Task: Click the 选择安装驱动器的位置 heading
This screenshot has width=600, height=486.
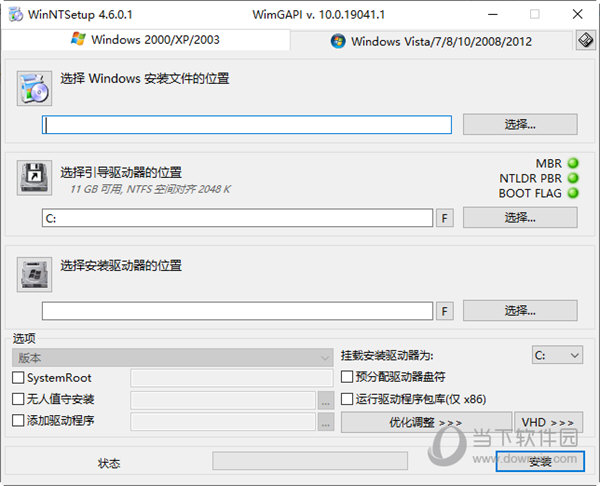Action: click(121, 266)
